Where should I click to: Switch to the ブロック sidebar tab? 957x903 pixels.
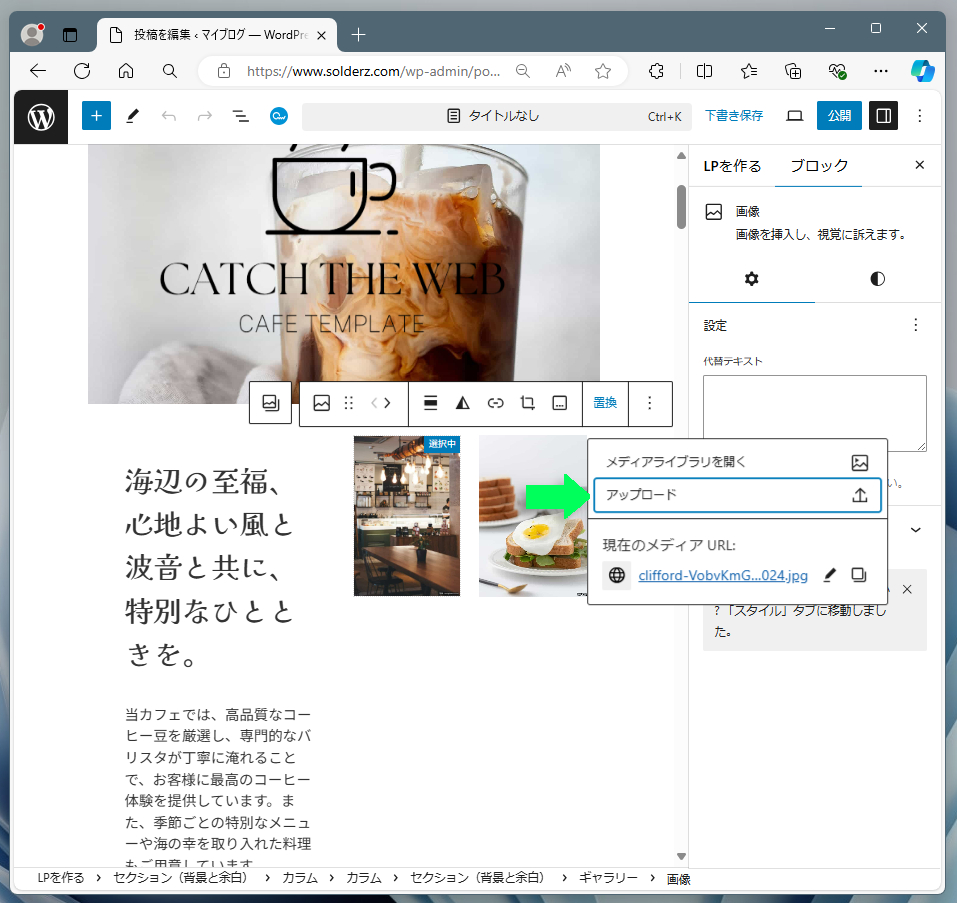819,166
